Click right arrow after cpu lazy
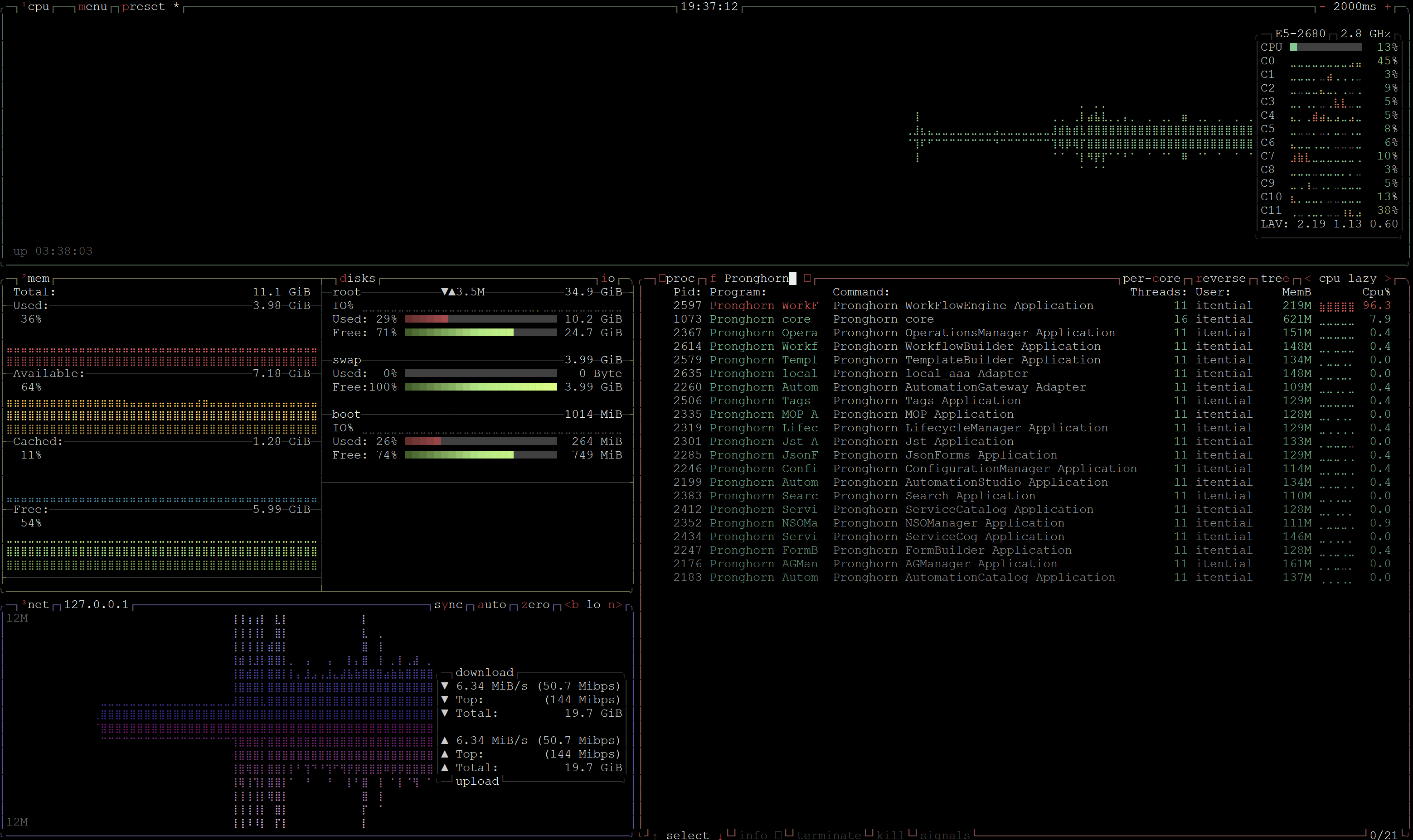Screen dimensions: 1413x840 click(x=1388, y=279)
